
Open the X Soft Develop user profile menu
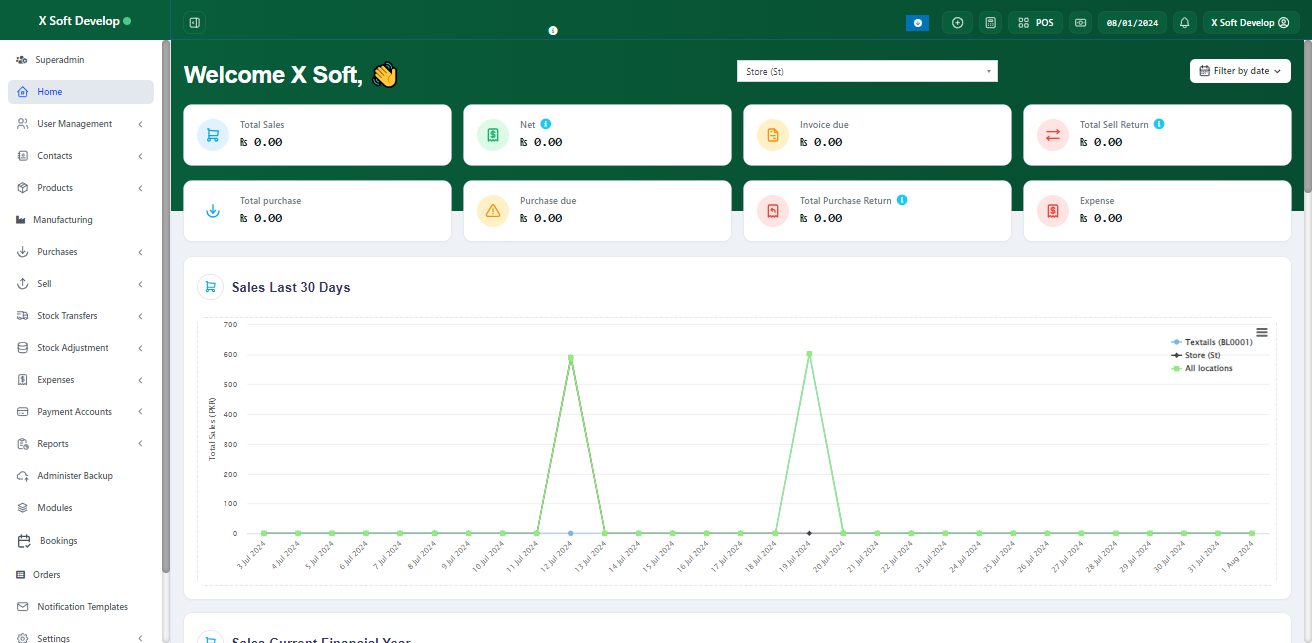coord(1249,22)
